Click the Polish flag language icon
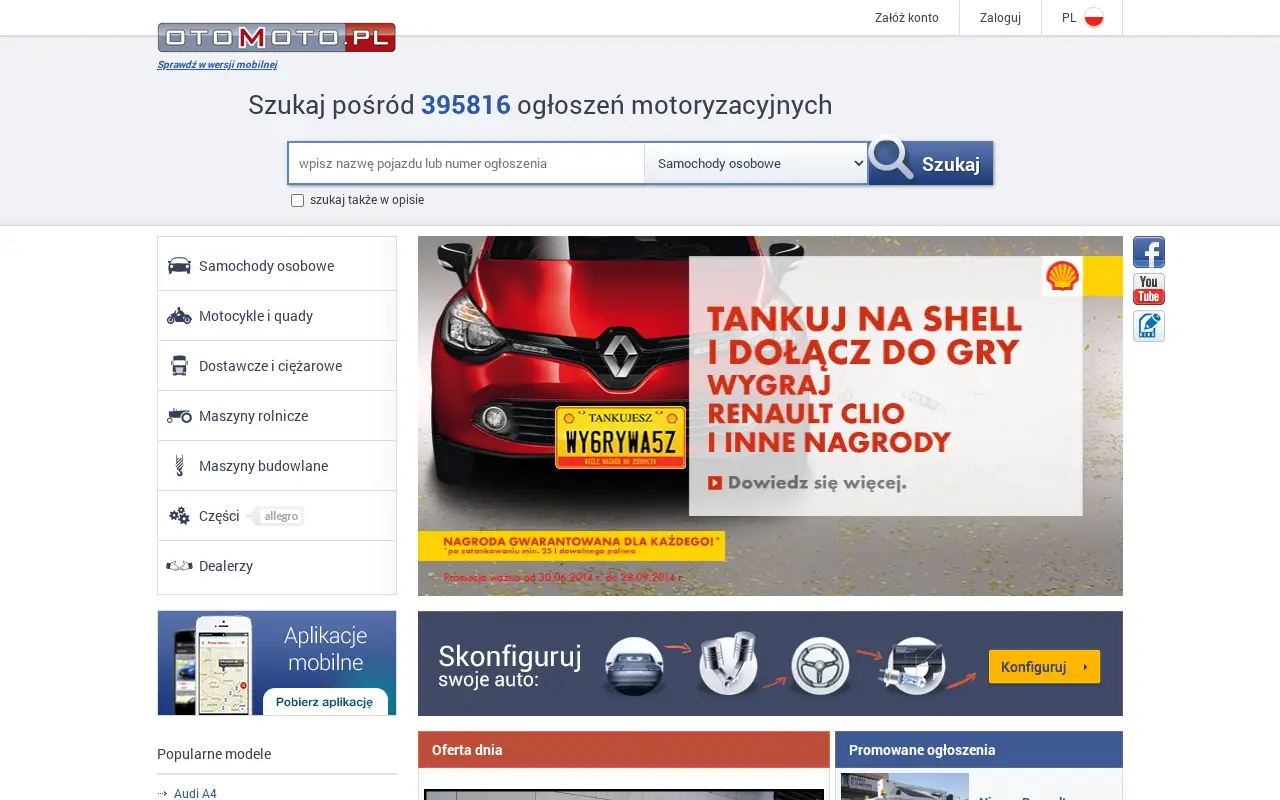 click(x=1094, y=18)
